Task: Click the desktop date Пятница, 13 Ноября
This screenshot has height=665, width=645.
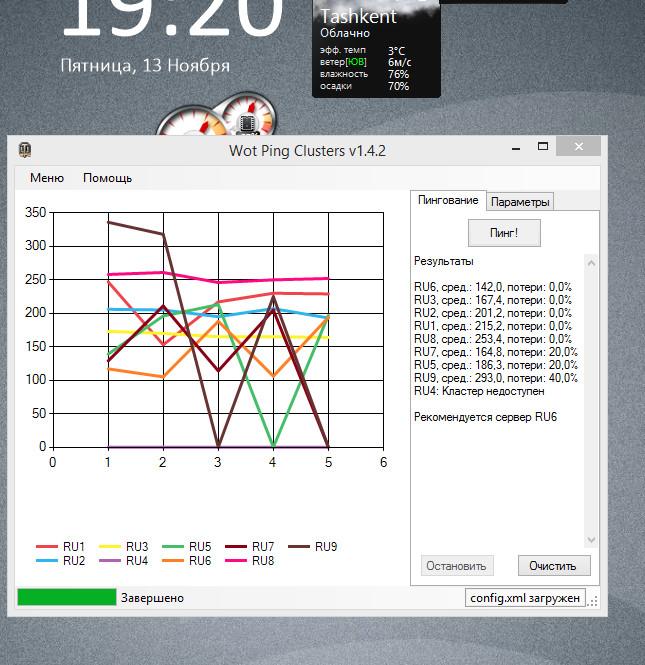Action: pyautogui.click(x=145, y=66)
